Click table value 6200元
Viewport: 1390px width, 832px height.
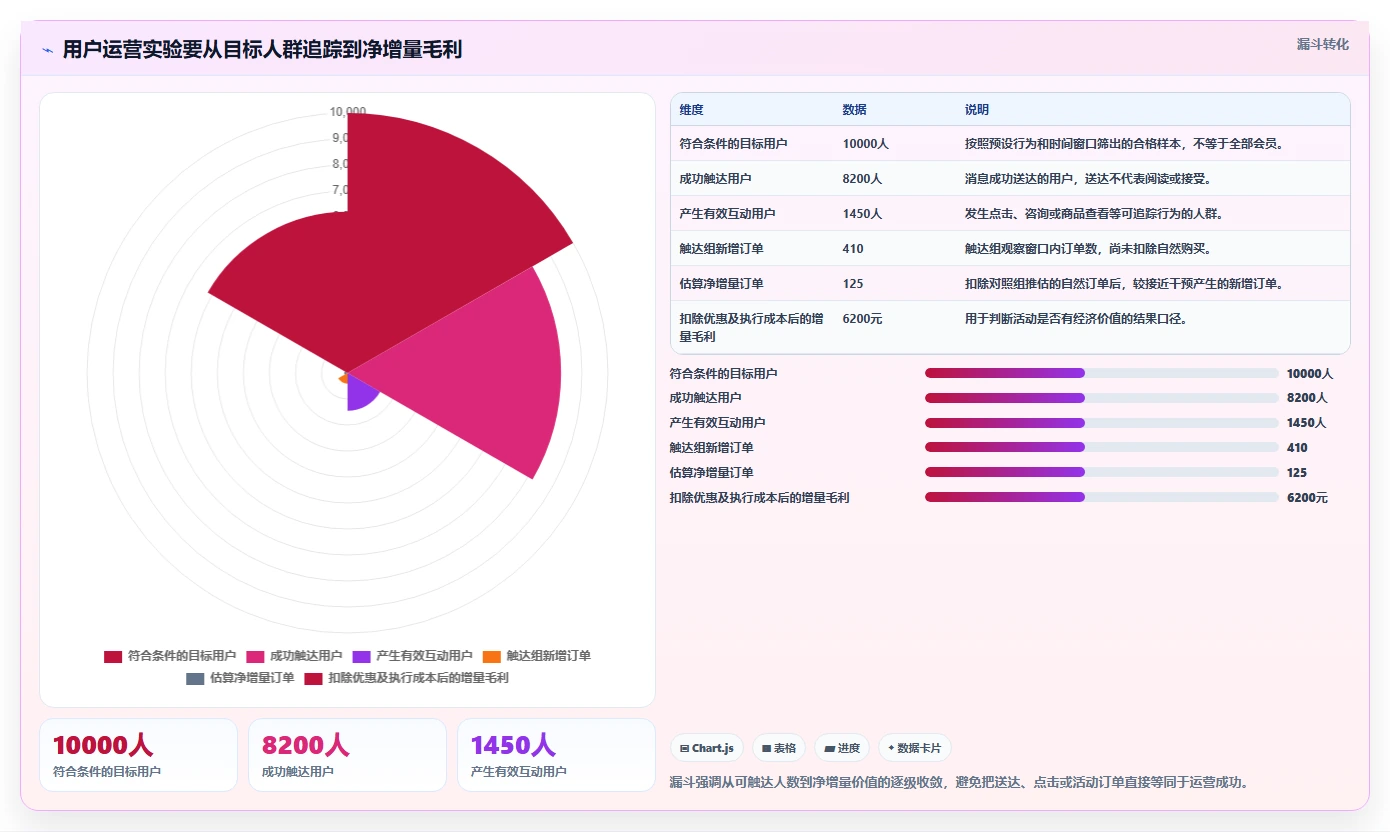862,319
